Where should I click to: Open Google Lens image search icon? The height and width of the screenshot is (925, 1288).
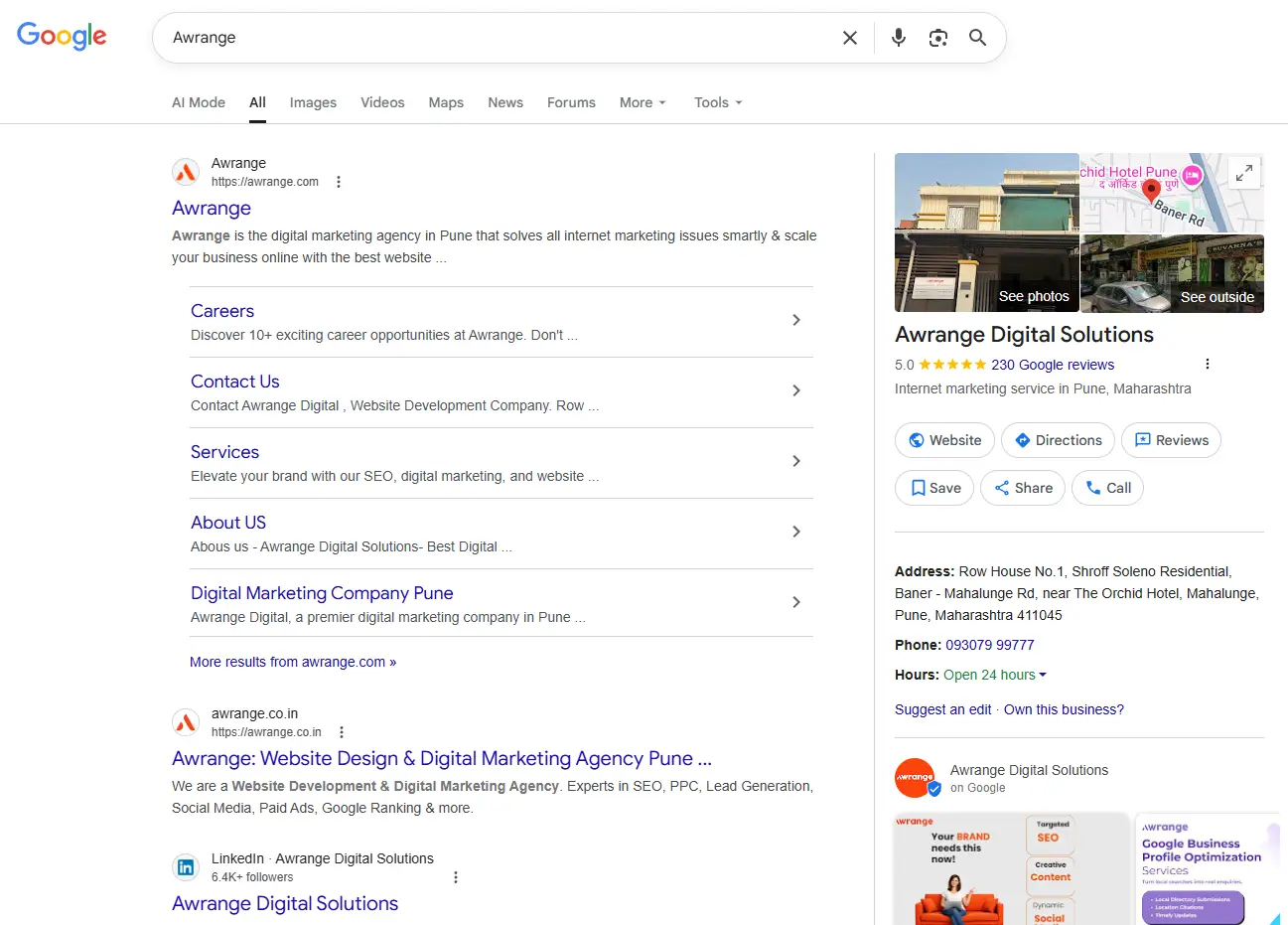point(937,38)
